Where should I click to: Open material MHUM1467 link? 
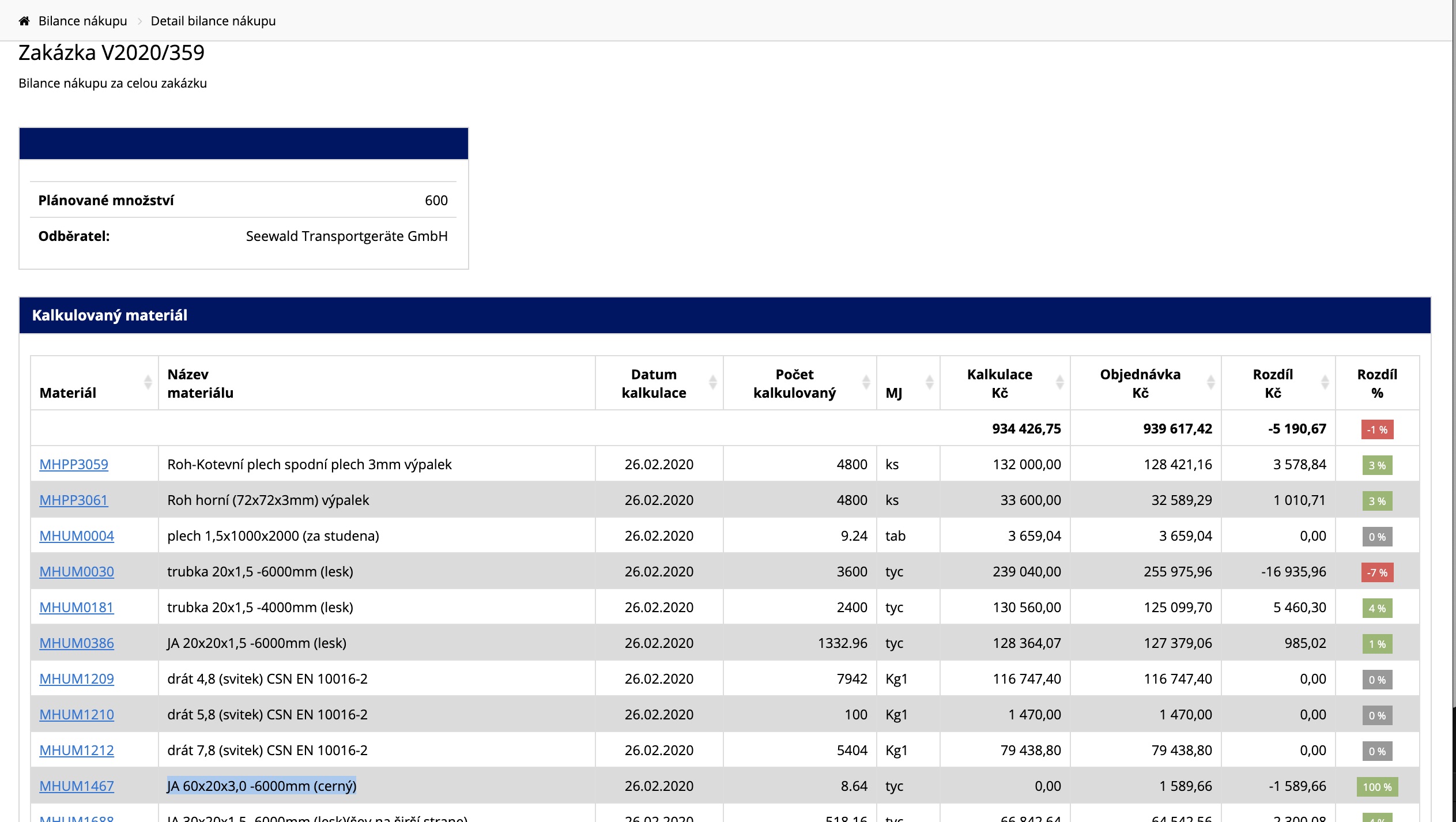tap(77, 786)
